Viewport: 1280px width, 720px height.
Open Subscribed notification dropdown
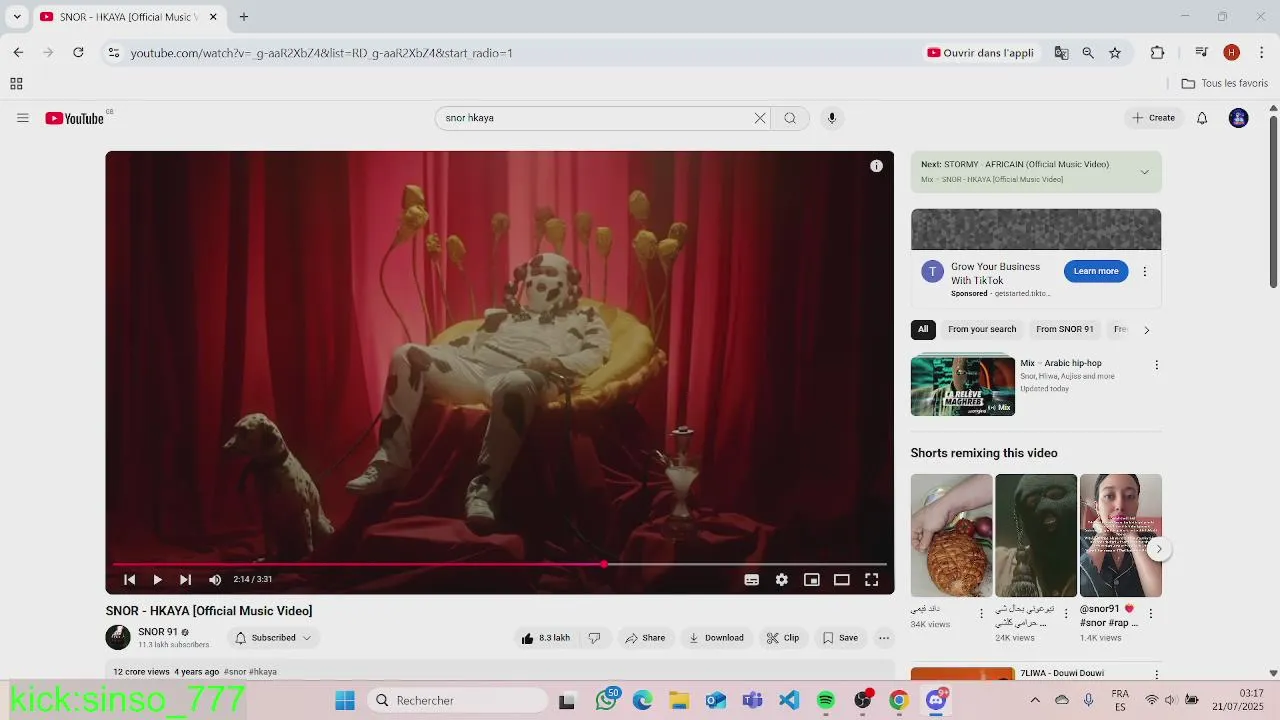(x=273, y=638)
